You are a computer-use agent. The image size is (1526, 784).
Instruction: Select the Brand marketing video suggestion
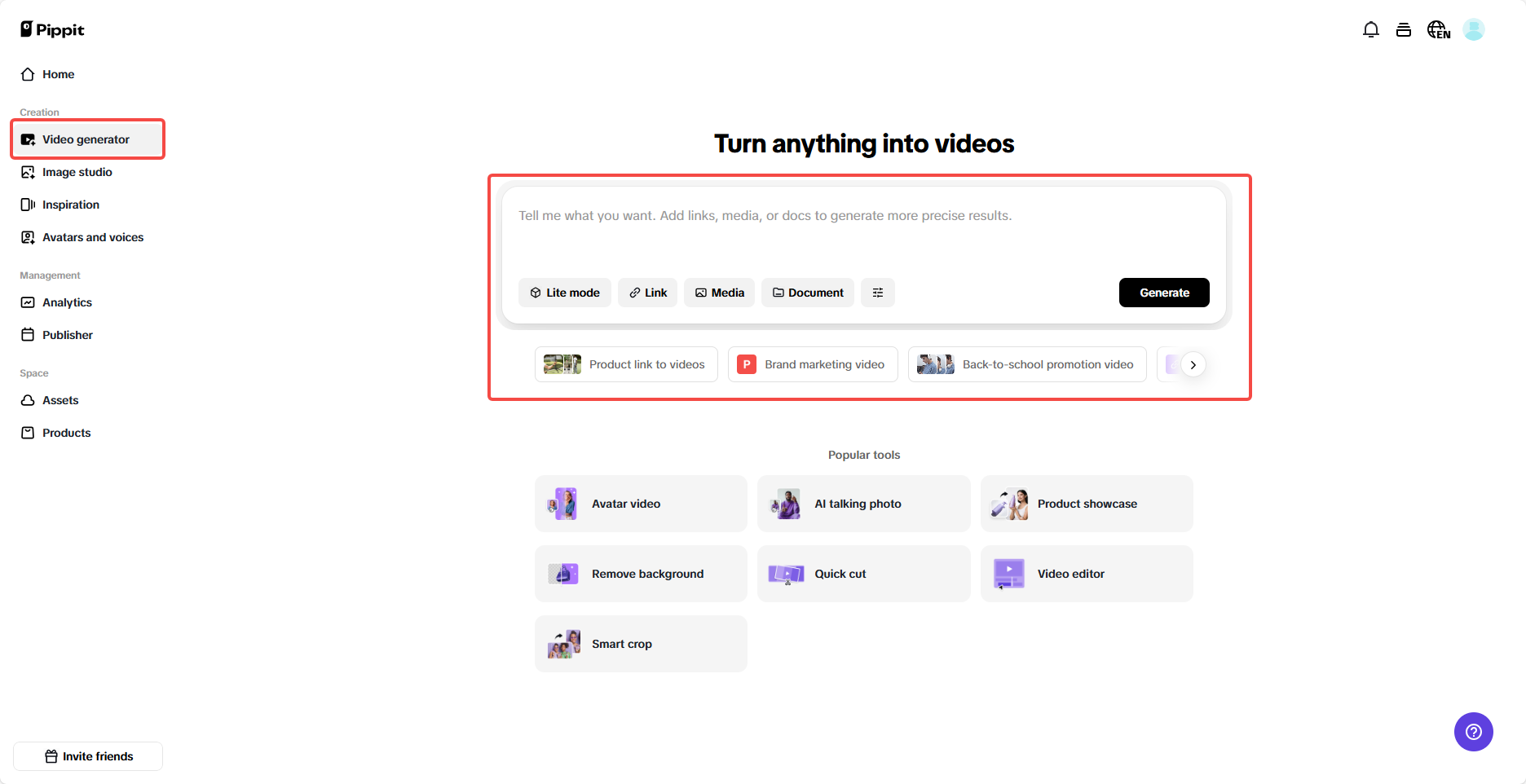[x=812, y=364]
